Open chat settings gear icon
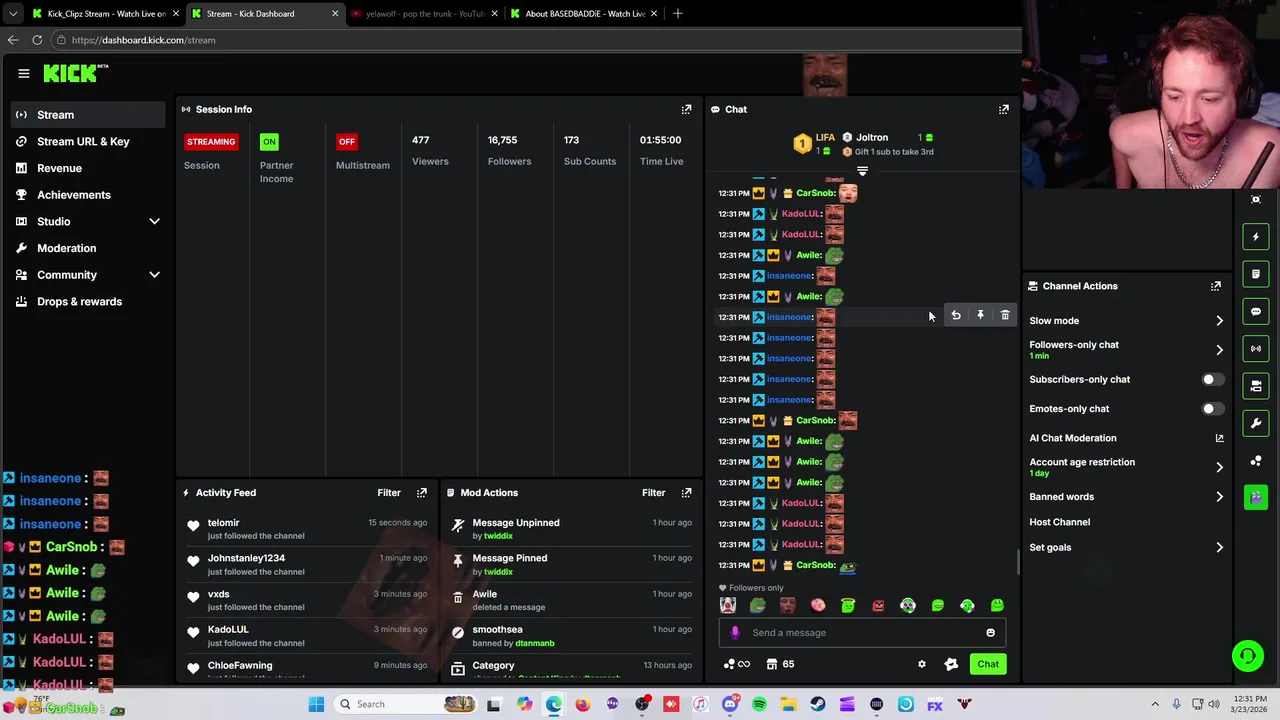Viewport: 1280px width, 720px height. click(x=922, y=664)
